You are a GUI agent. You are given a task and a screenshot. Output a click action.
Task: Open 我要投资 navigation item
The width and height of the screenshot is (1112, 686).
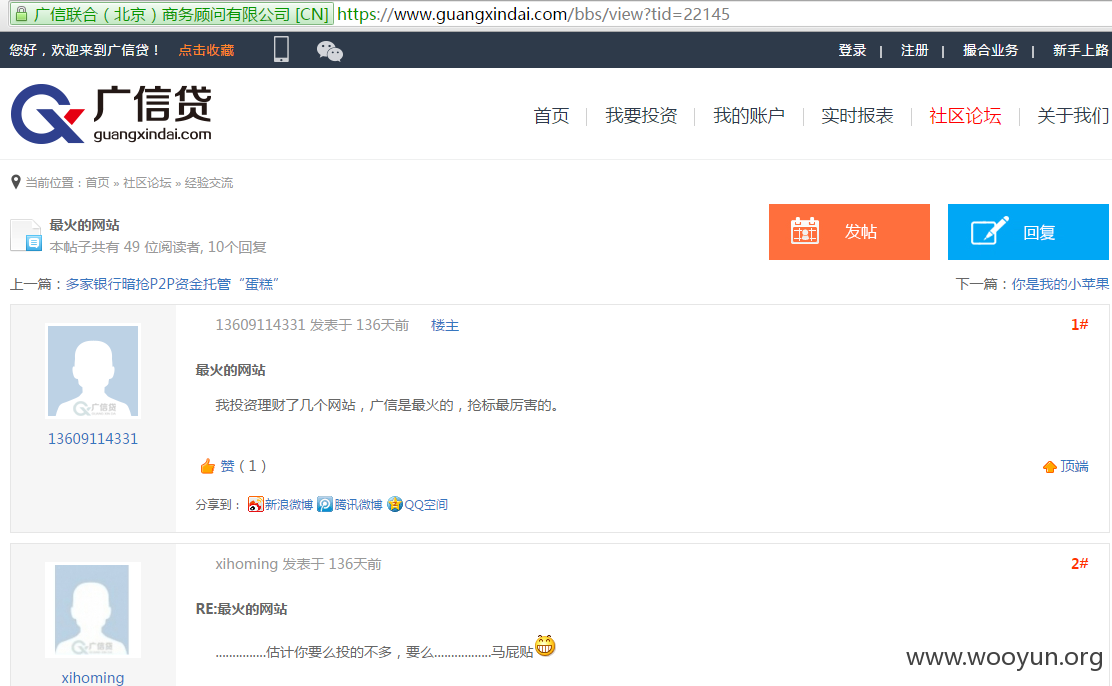click(x=641, y=116)
